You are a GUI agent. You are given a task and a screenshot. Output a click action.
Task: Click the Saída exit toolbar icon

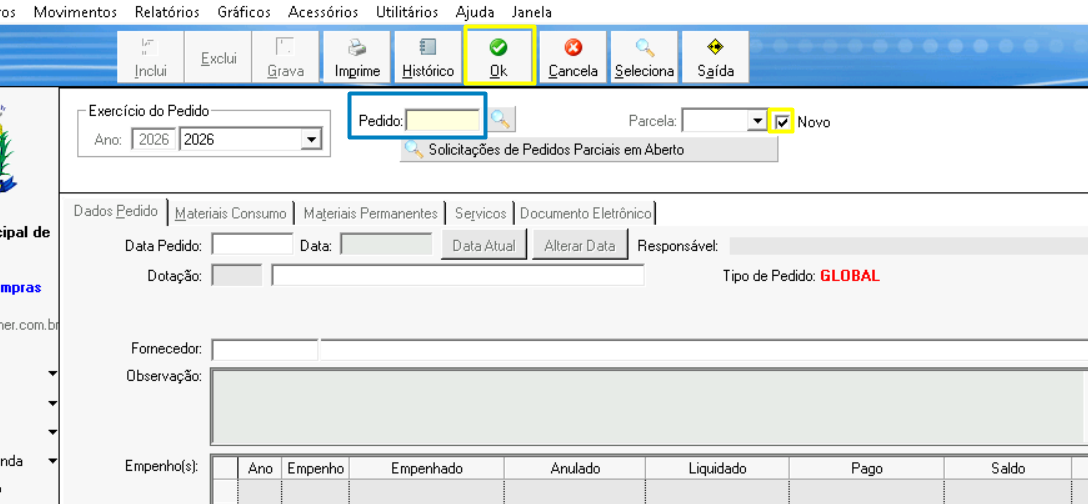point(715,48)
